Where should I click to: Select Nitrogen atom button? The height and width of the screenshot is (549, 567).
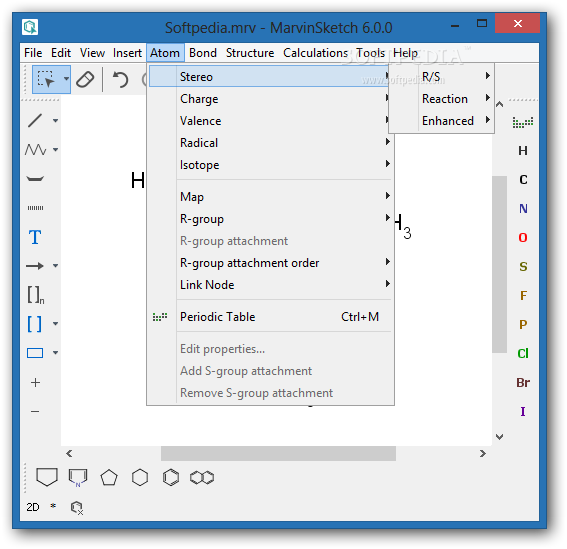tap(523, 209)
